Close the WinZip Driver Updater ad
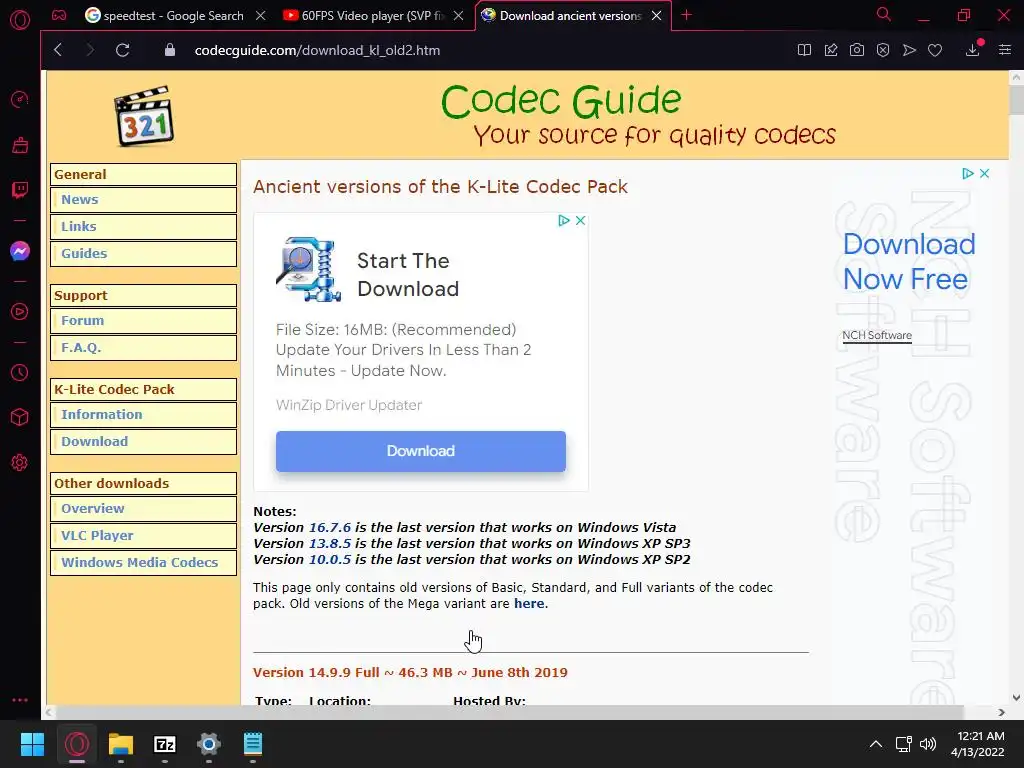This screenshot has width=1024, height=768. (580, 221)
